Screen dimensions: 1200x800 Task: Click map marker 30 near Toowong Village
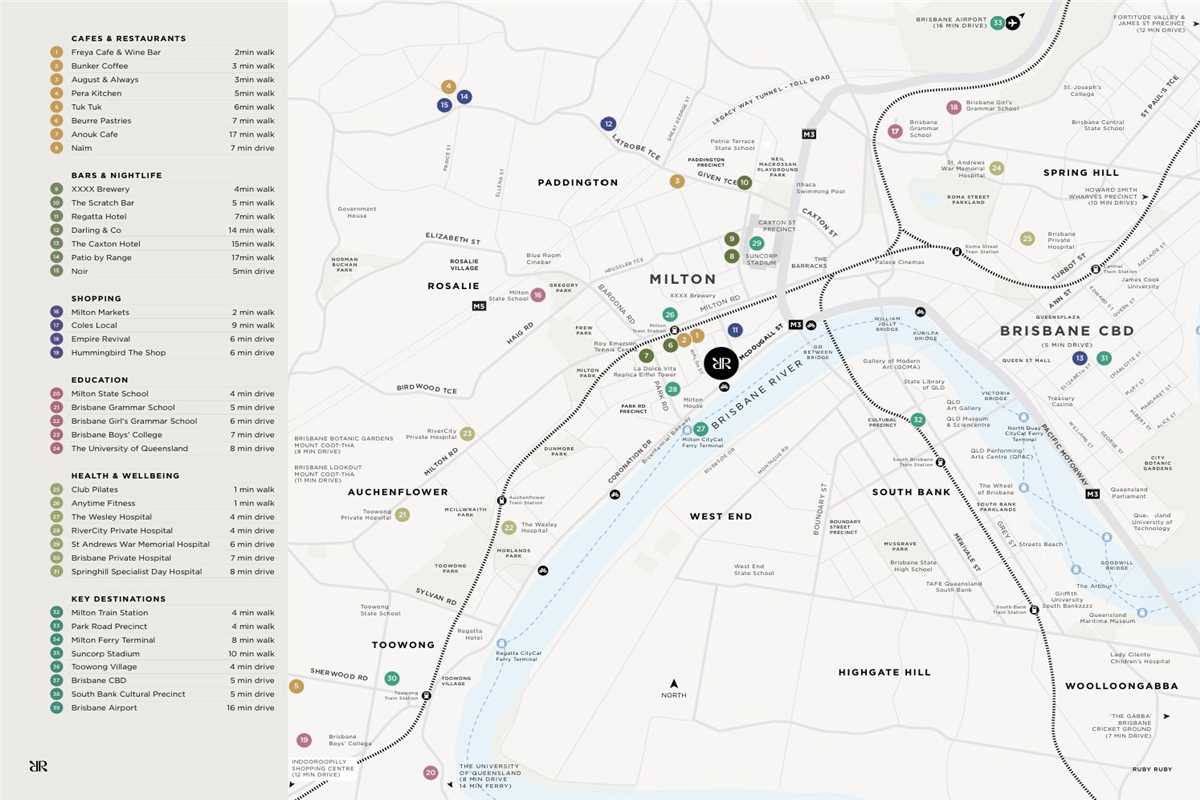[391, 678]
